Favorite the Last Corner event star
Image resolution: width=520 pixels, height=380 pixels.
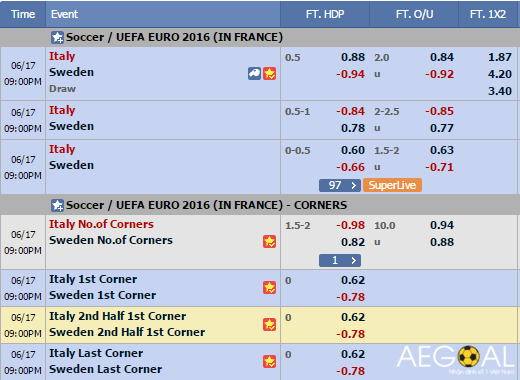coord(269,361)
